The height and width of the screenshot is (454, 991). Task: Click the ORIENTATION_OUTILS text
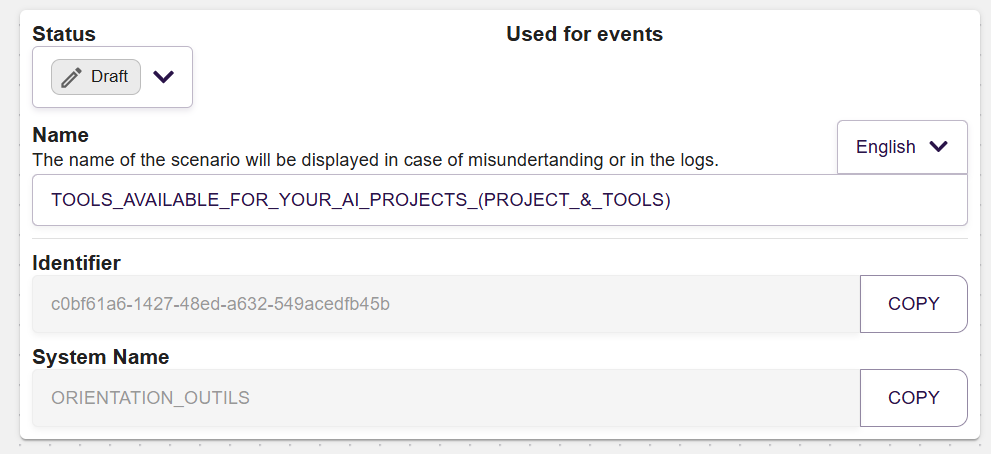click(x=150, y=398)
